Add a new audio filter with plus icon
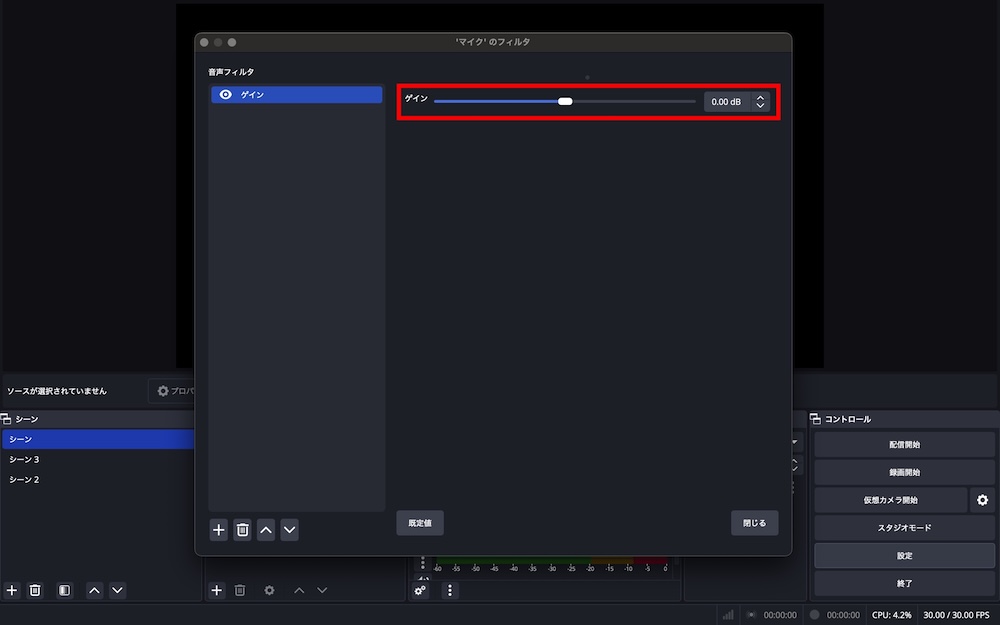Viewport: 1000px width, 625px height. 219,530
